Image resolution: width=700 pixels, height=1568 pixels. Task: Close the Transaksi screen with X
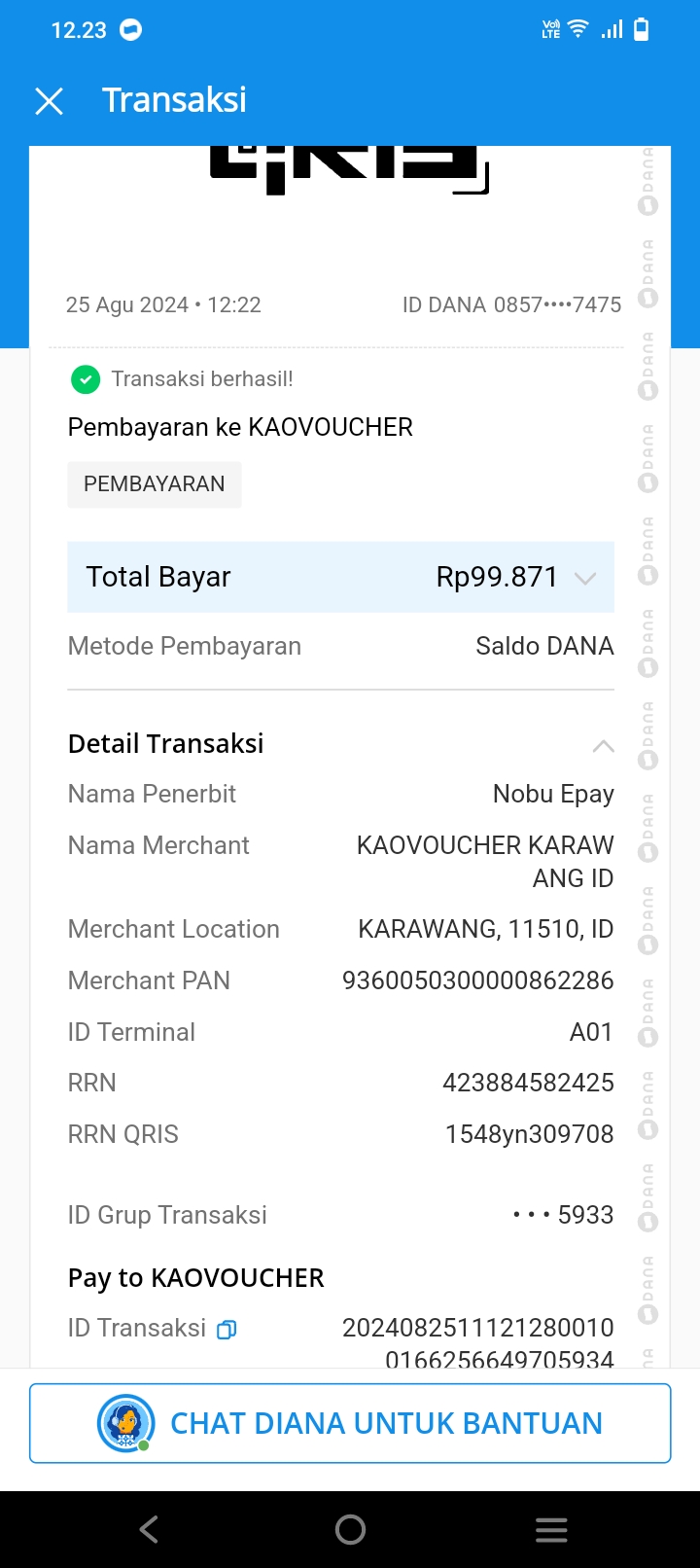click(x=49, y=100)
